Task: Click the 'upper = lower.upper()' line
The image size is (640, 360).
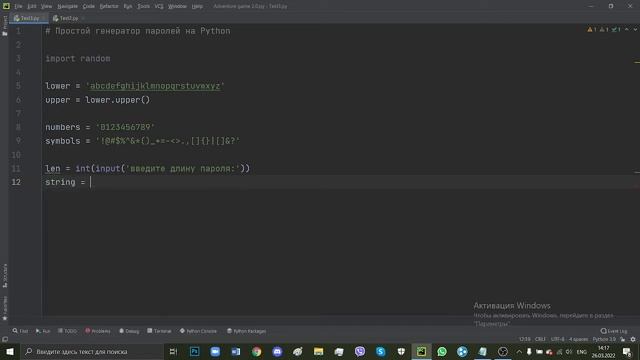Action: click(98, 100)
